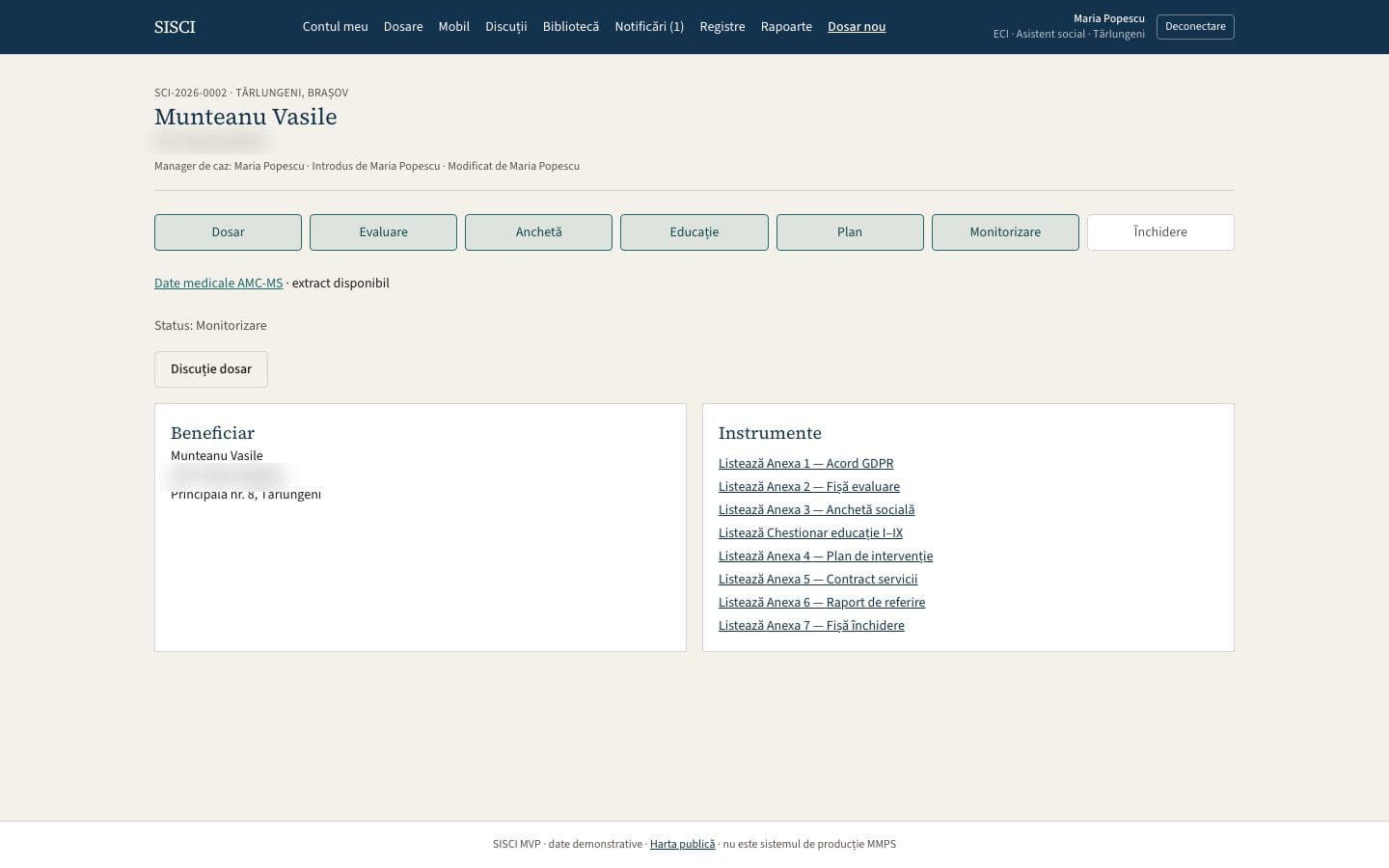Go to the Educație step tab

tap(694, 232)
